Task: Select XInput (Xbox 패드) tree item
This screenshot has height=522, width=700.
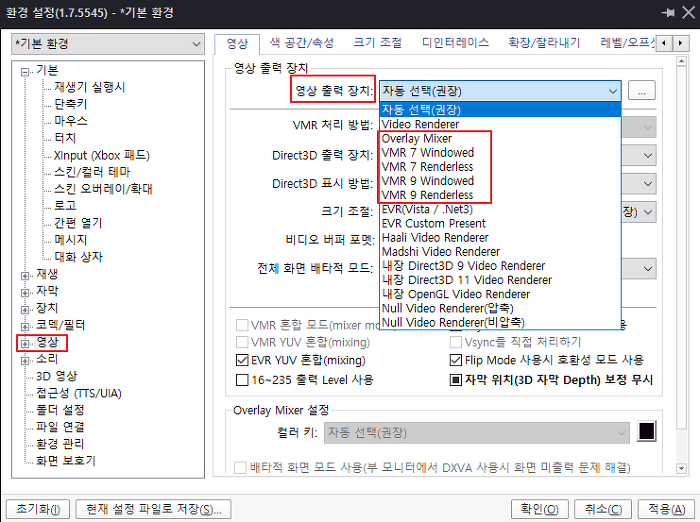Action: pyautogui.click(x=102, y=155)
